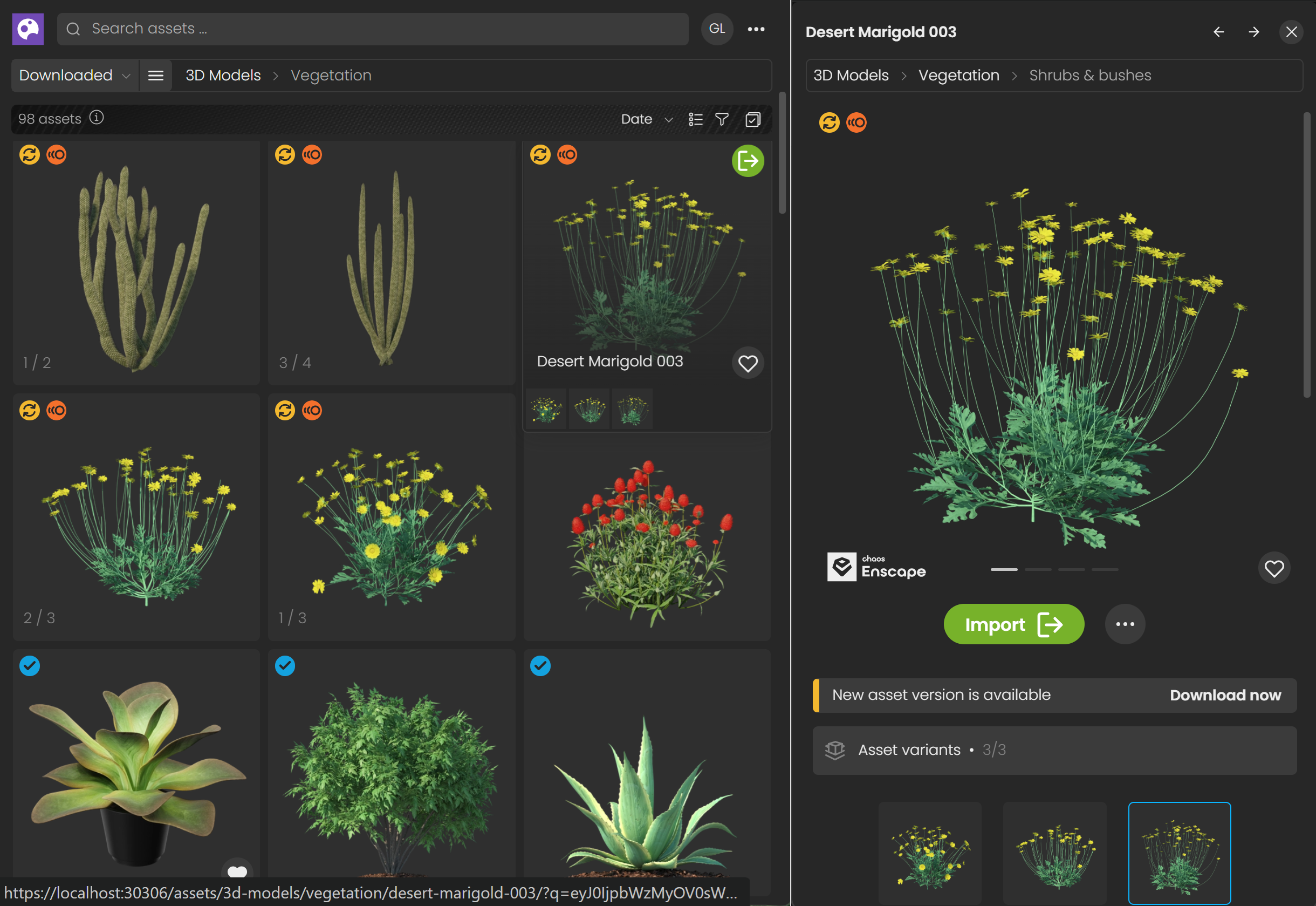Open the Downloaded filter dropdown
Viewport: 1316px width, 906px height.
[75, 76]
